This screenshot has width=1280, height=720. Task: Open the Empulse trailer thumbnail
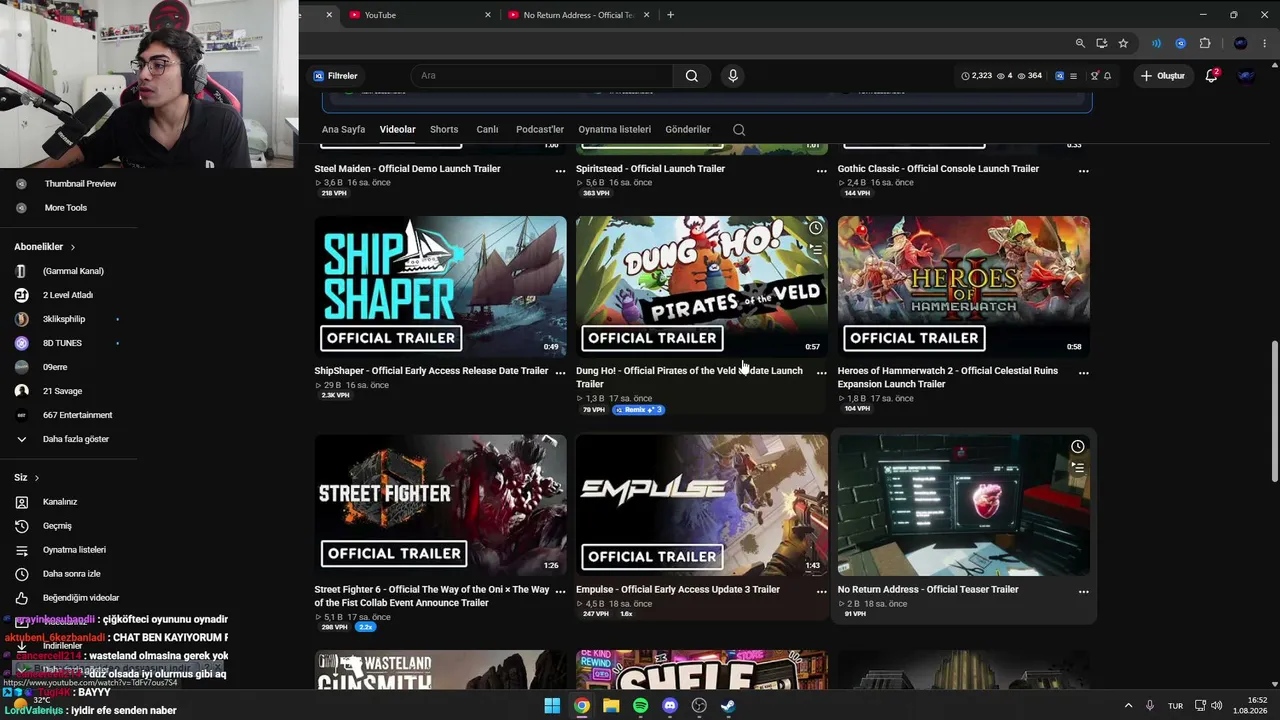pos(702,505)
